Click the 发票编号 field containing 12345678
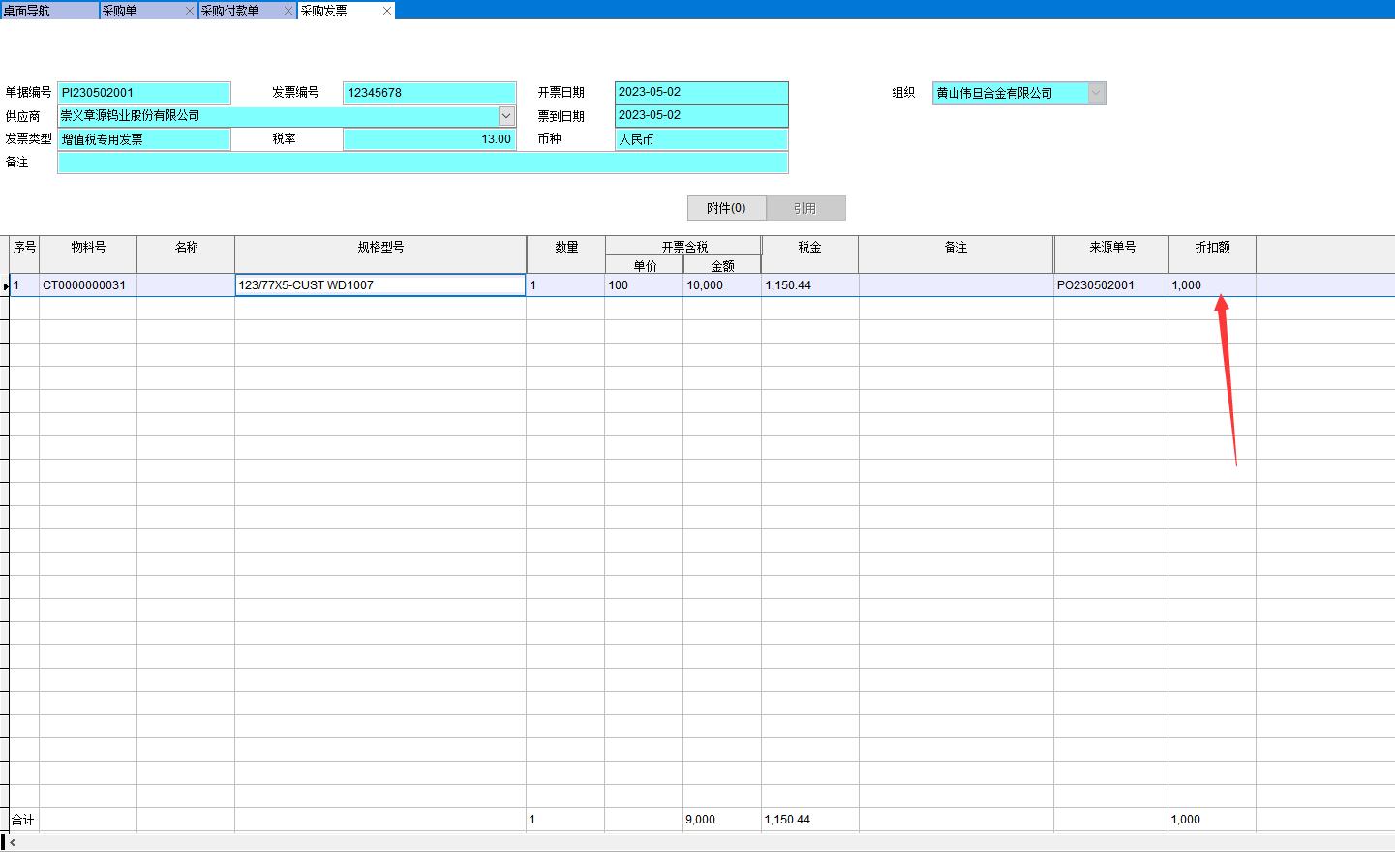This screenshot has width=1395, height=868. [x=429, y=93]
